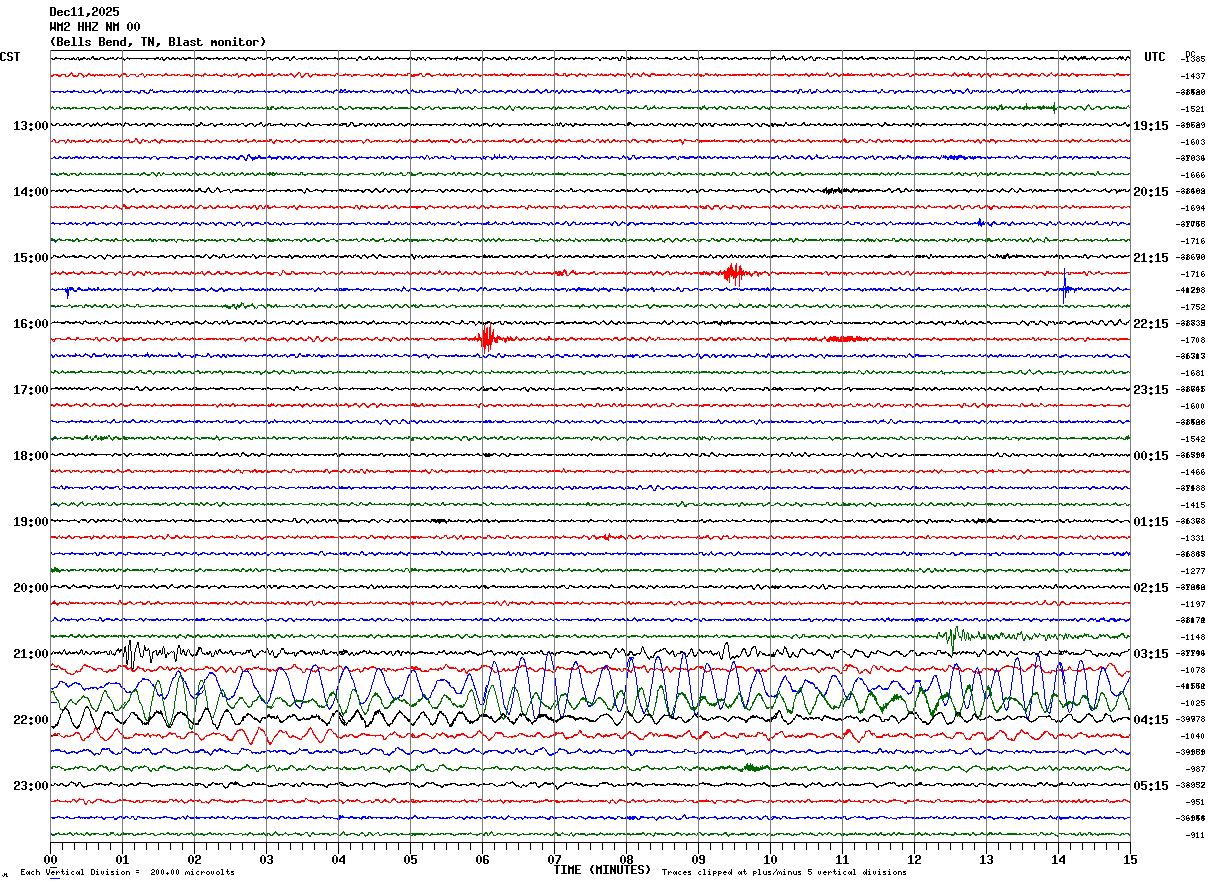Screen dimensions: 1210x886
Task: Click the DC offset value -1542
Action: 1193,439
